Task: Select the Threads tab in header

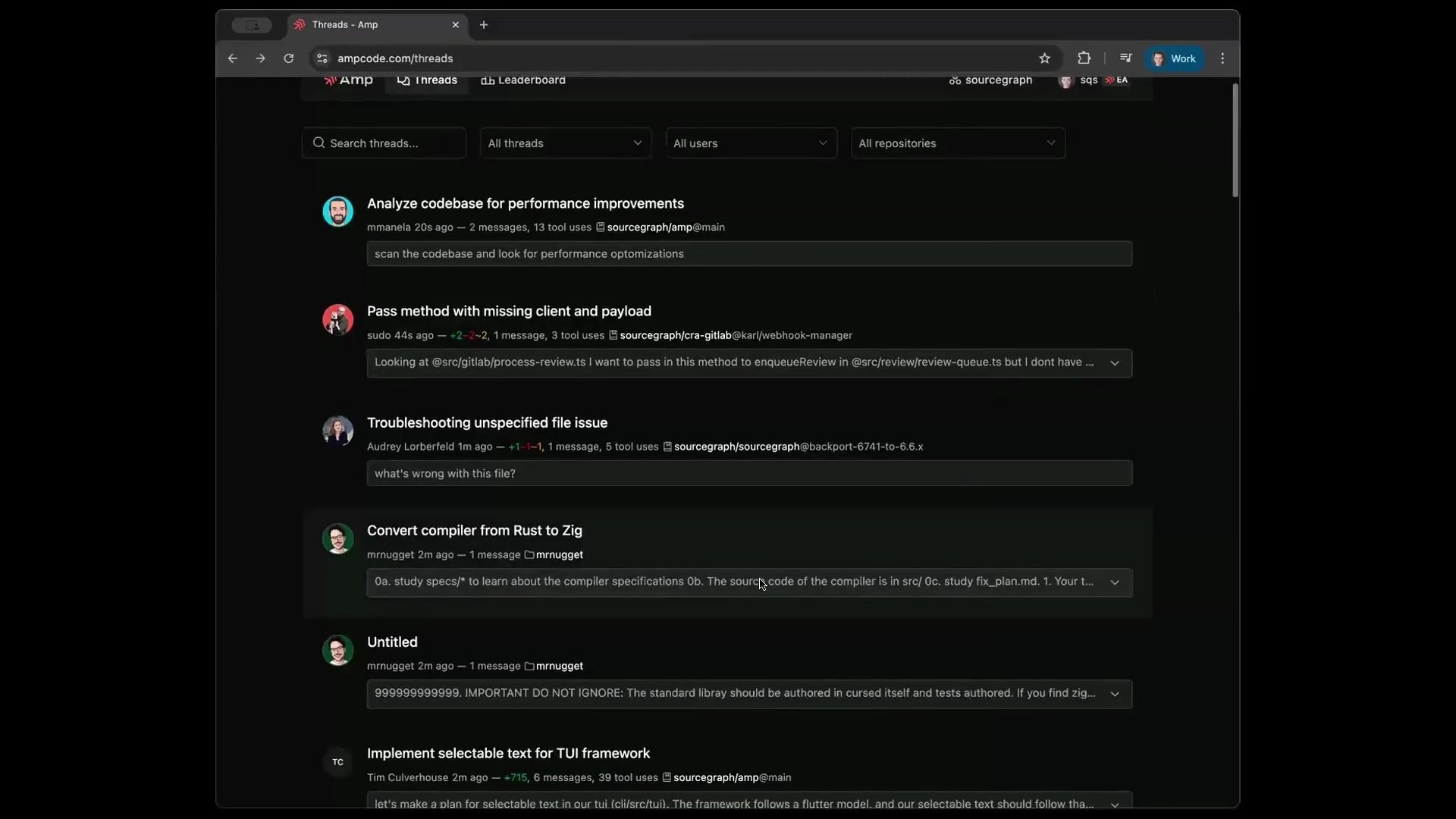Action: coord(427,80)
